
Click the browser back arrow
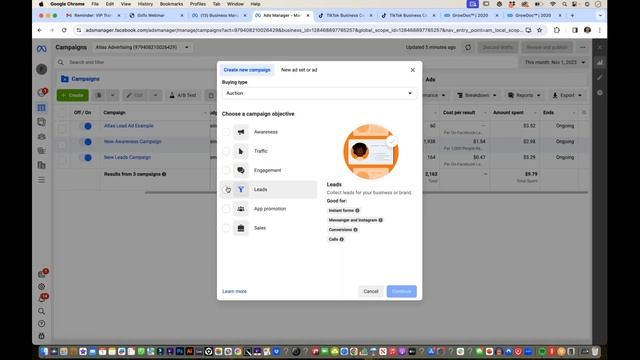click(x=40, y=30)
